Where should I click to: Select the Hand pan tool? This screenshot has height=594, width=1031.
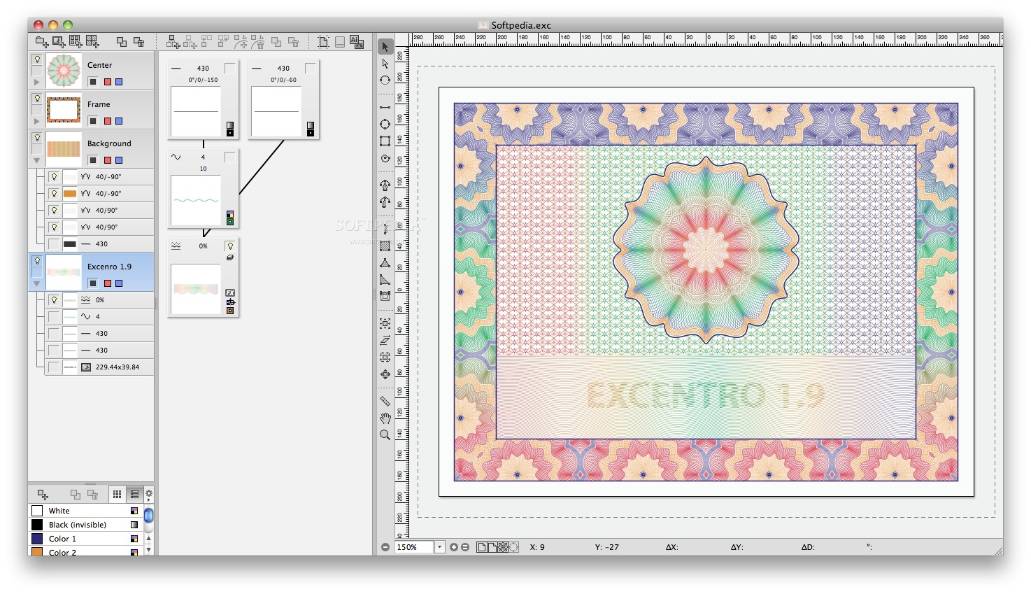[x=385, y=419]
